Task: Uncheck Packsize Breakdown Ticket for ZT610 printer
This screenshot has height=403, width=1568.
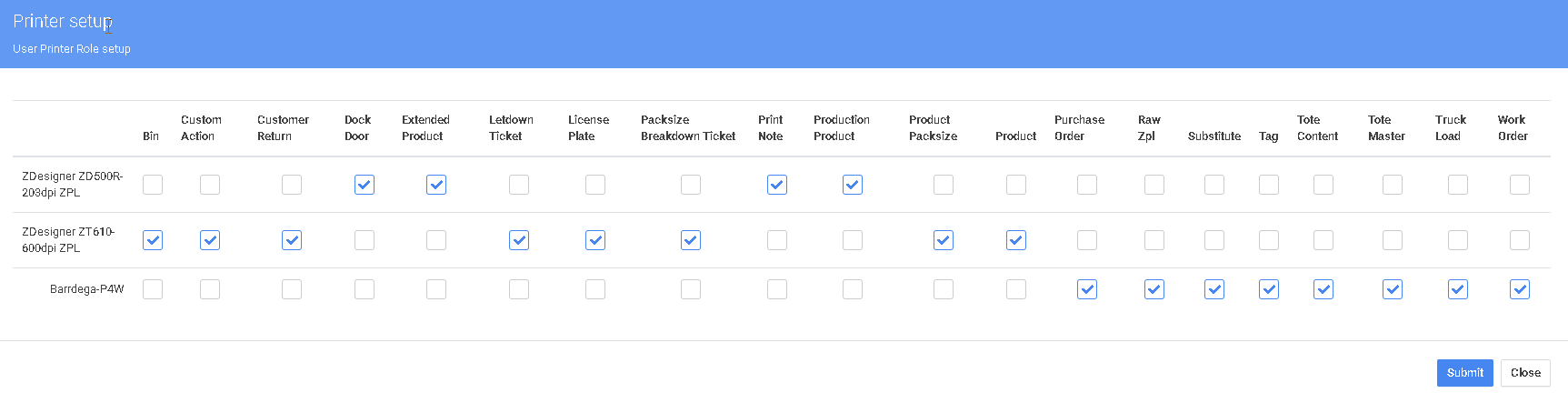Action: point(691,240)
